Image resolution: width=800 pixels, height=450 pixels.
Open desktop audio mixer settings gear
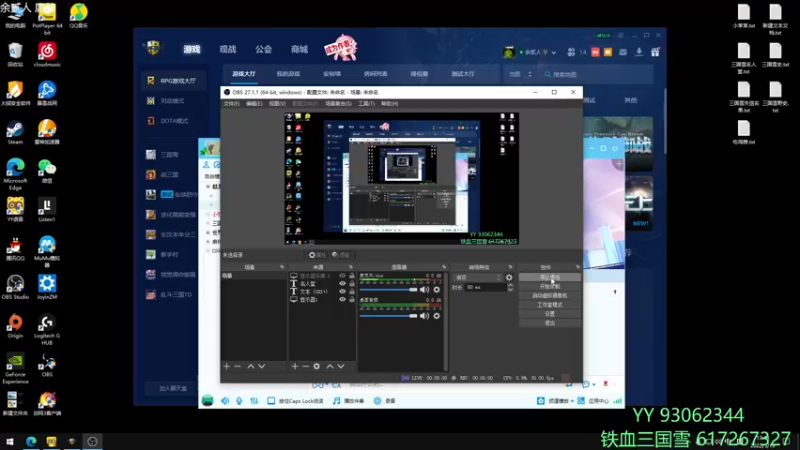(437, 316)
